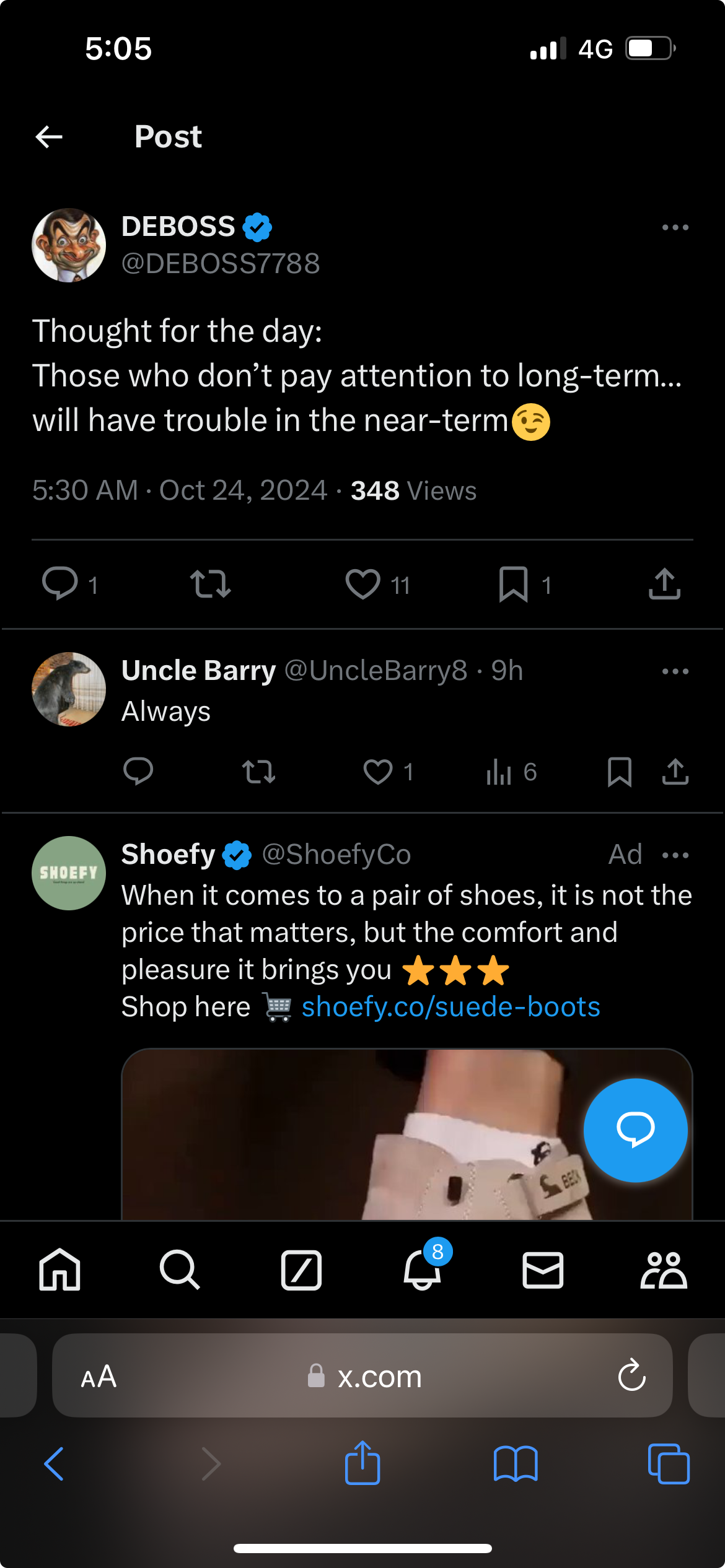The image size is (725, 1568).
Task: Expand the Shoefy ad options menu
Action: pyautogui.click(x=675, y=855)
